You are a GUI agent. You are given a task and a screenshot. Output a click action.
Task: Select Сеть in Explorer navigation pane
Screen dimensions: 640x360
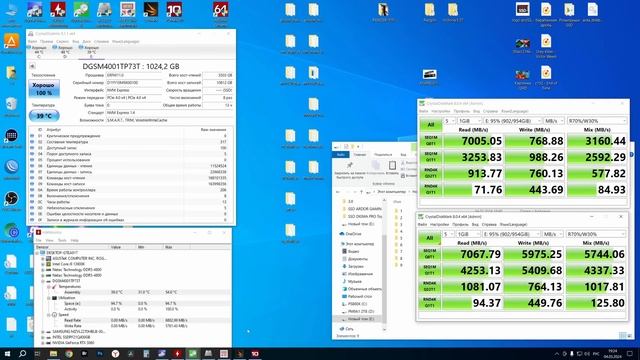349,329
